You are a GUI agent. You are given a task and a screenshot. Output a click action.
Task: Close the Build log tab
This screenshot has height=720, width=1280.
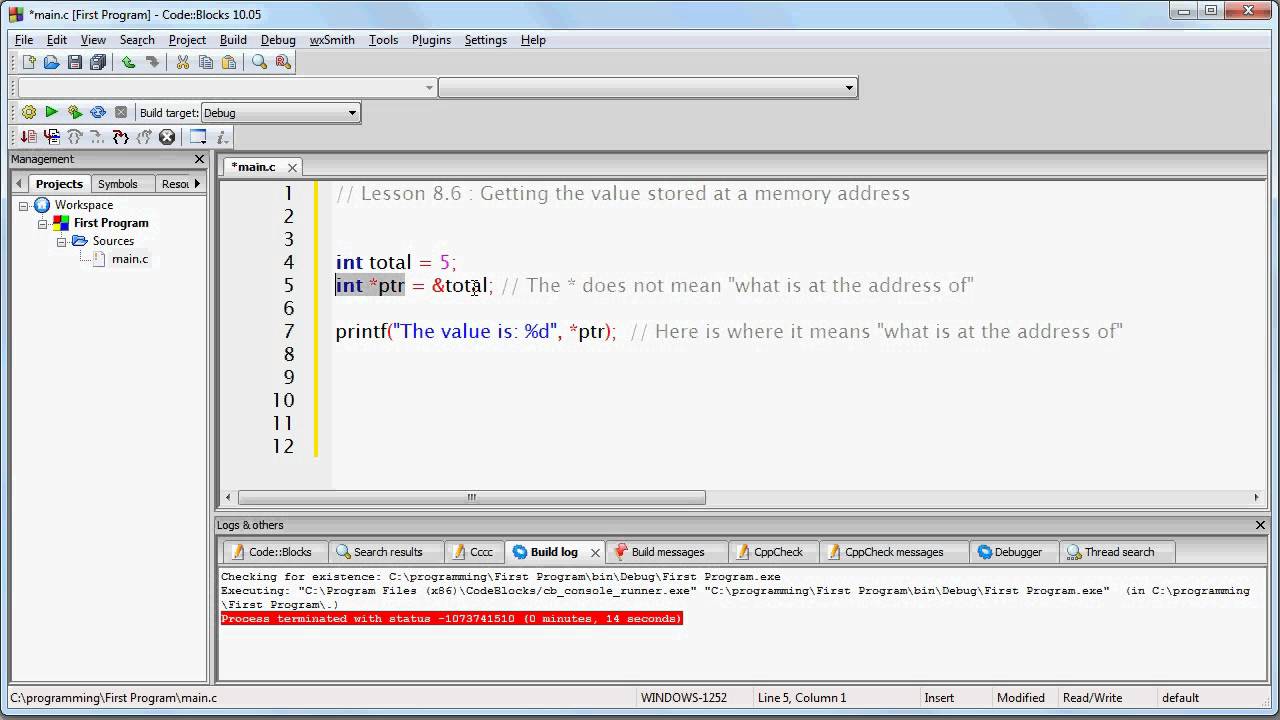(595, 552)
